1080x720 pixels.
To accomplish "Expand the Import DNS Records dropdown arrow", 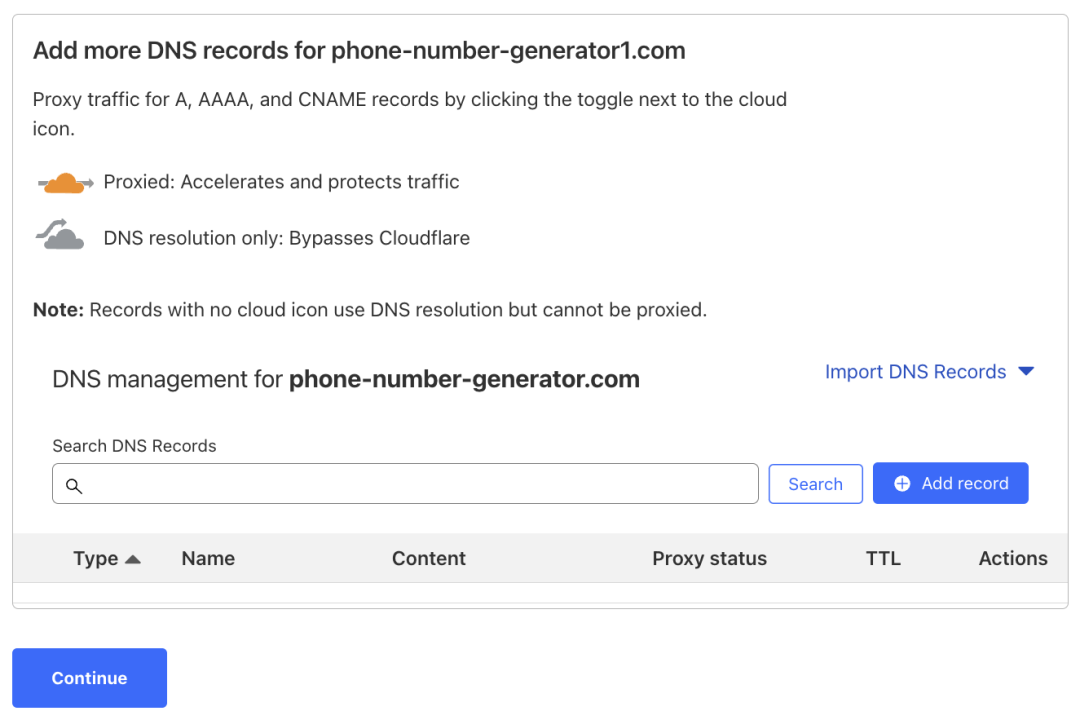I will [x=1025, y=372].
